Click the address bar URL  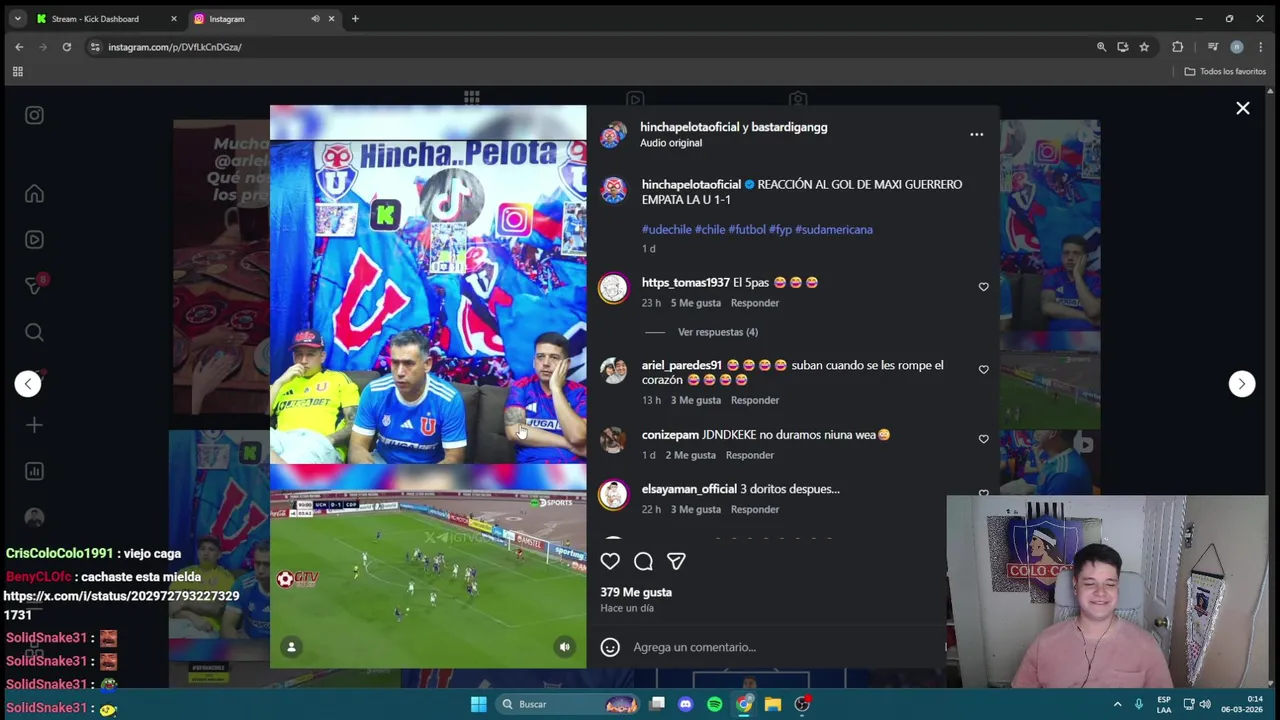coord(175,47)
